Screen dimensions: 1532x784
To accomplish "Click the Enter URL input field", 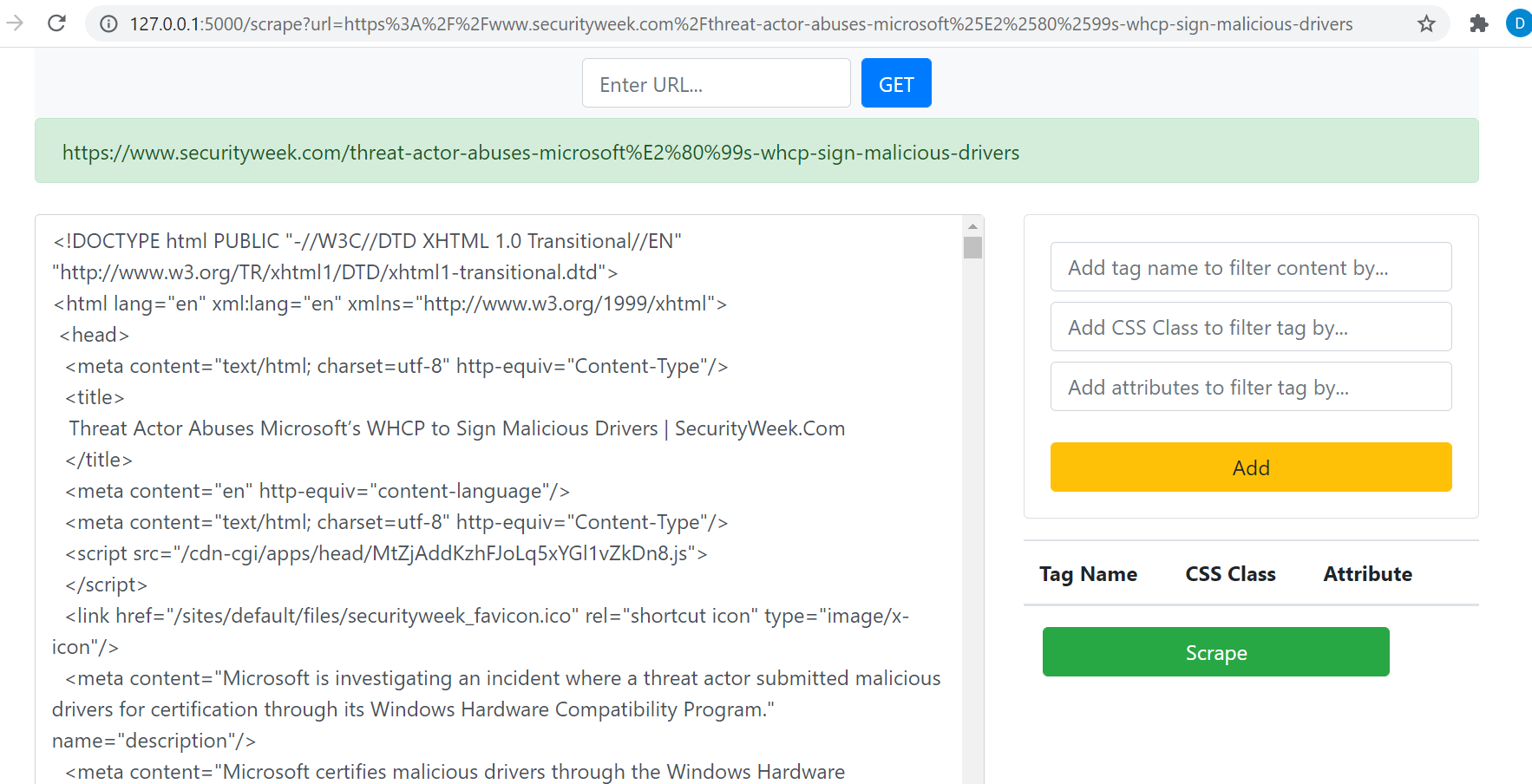I will tap(717, 83).
